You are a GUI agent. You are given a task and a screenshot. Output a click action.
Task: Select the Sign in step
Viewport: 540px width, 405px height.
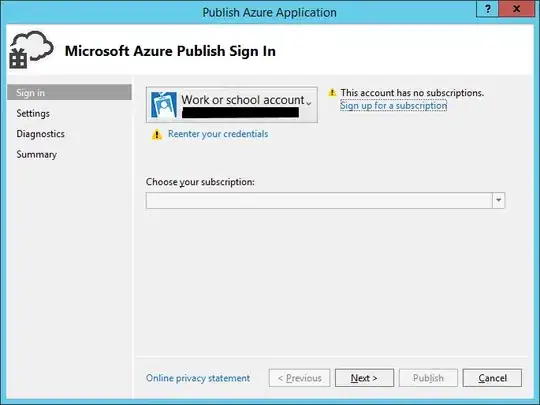69,93
